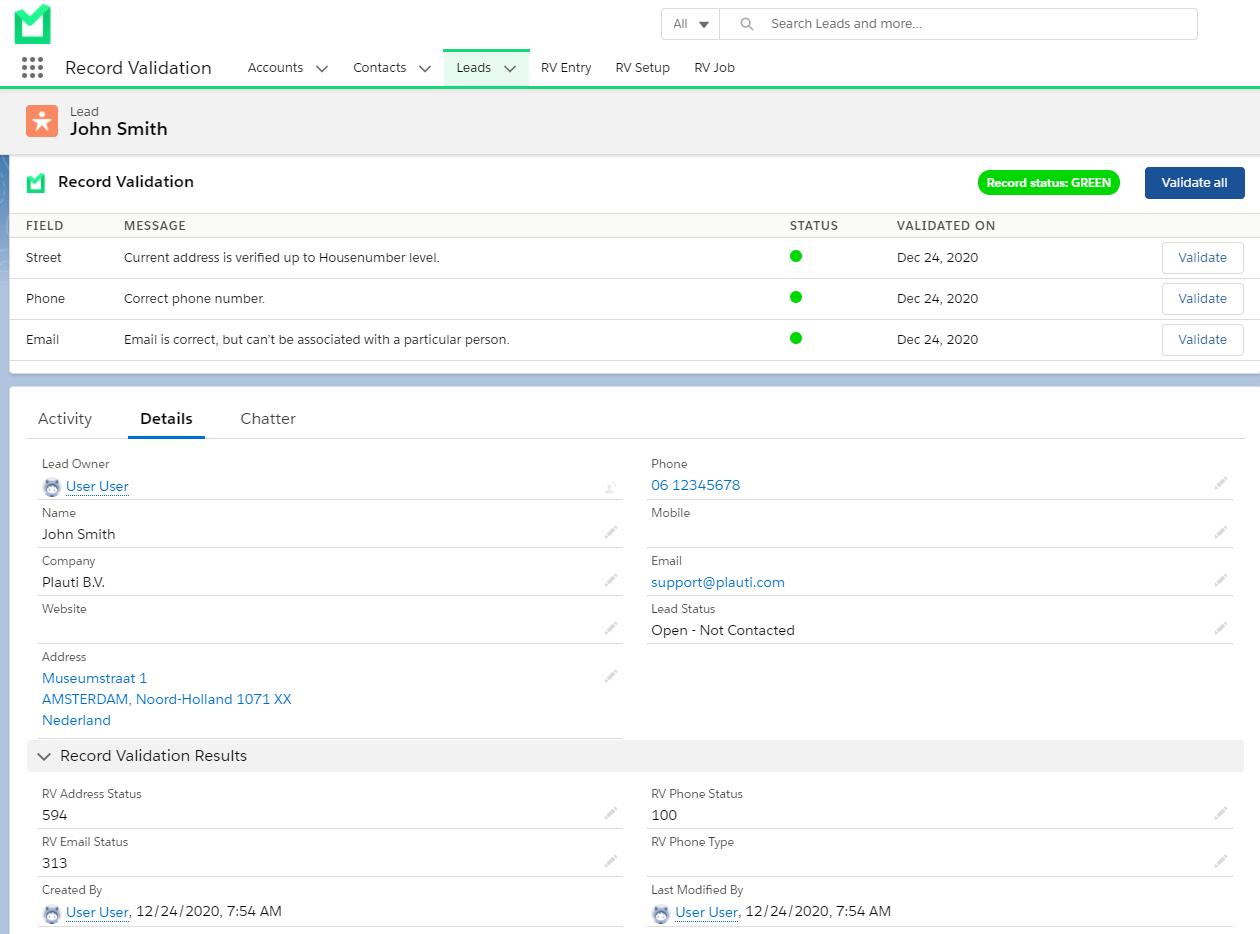The height and width of the screenshot is (934, 1260).
Task: Expand the Leads tab dropdown arrow
Action: (510, 69)
